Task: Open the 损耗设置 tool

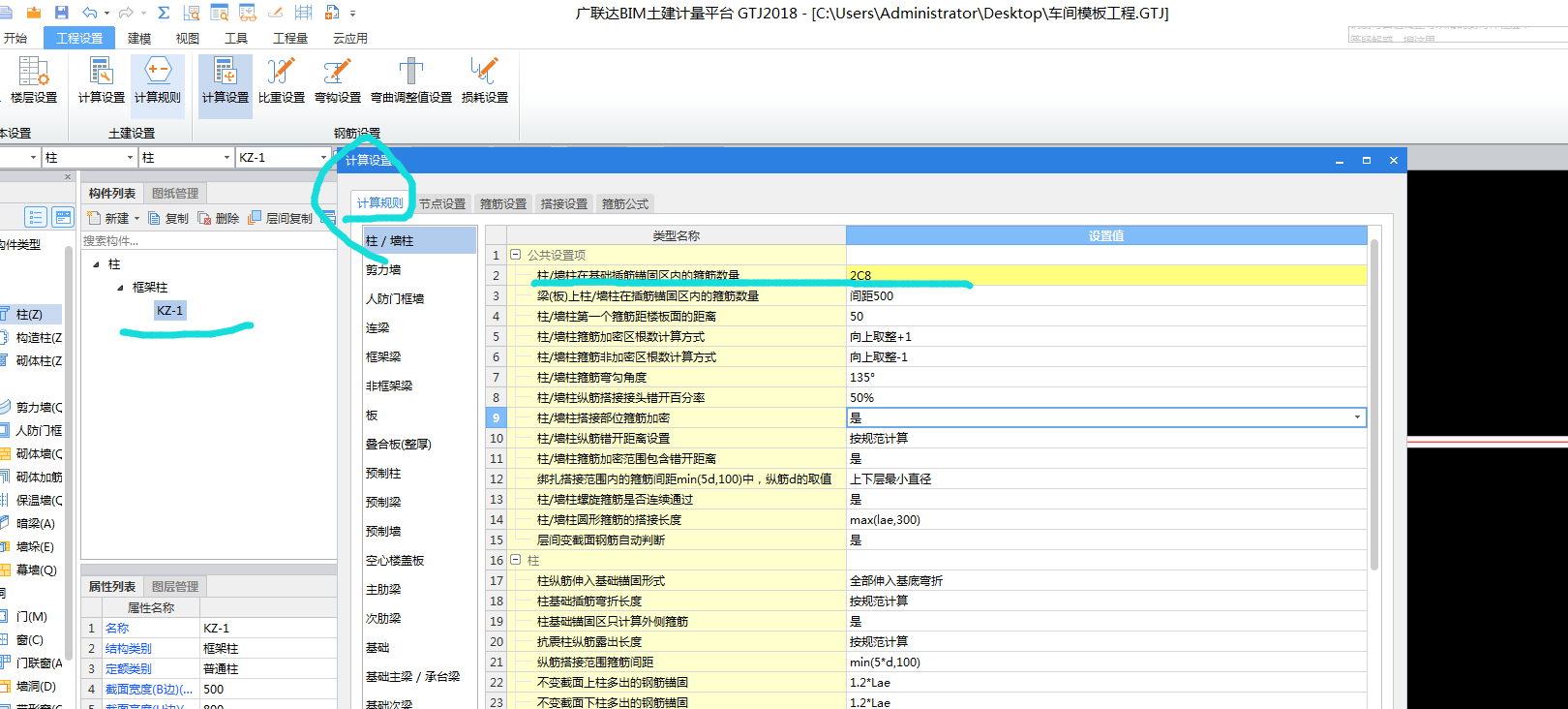Action: click(485, 80)
